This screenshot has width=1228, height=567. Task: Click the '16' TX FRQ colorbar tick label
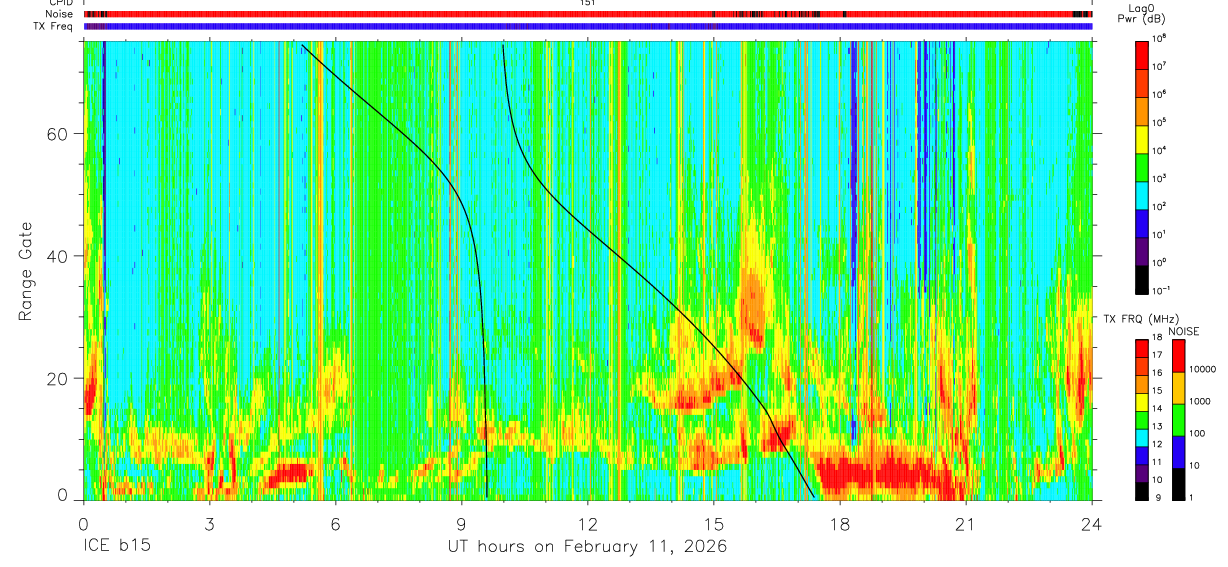[x=1159, y=375]
